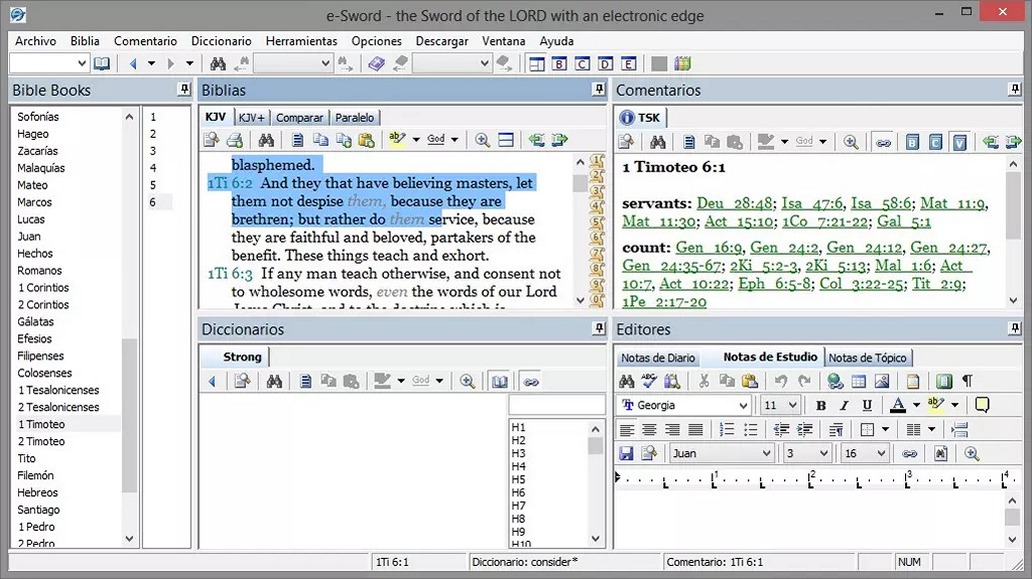The image size is (1032, 579).
Task: Click the text highlight color button in the editor
Action: (x=936, y=405)
